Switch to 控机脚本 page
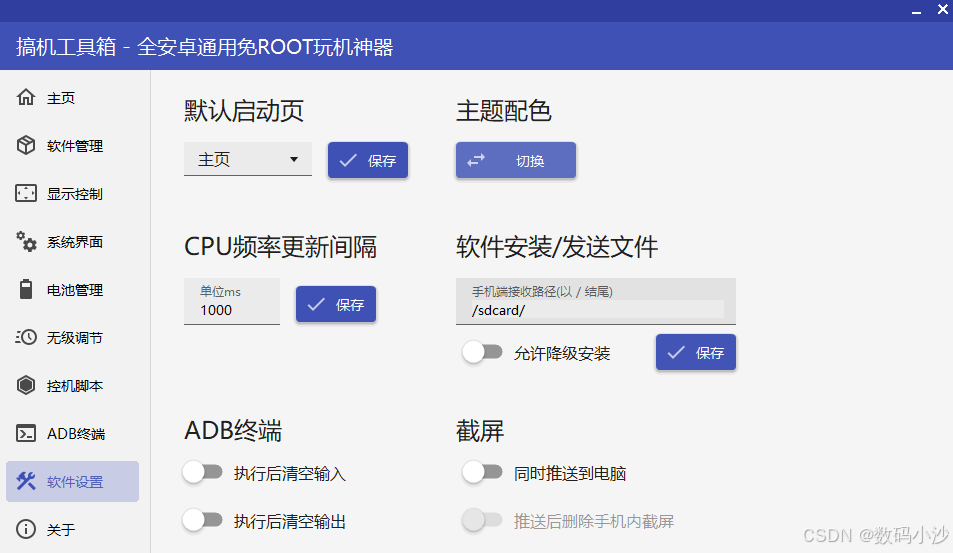Viewport: 953px width, 553px height. [72, 385]
